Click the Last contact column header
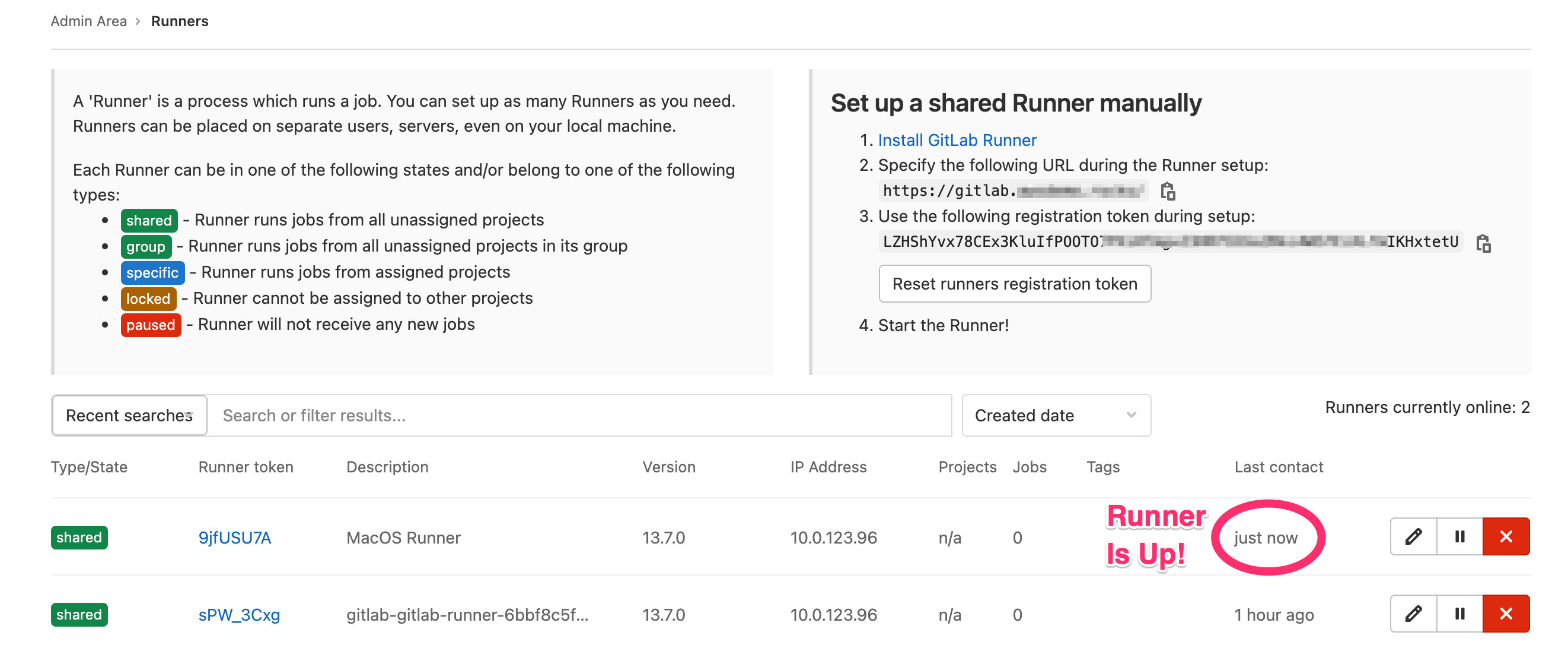The height and width of the screenshot is (648, 1568). click(1278, 467)
